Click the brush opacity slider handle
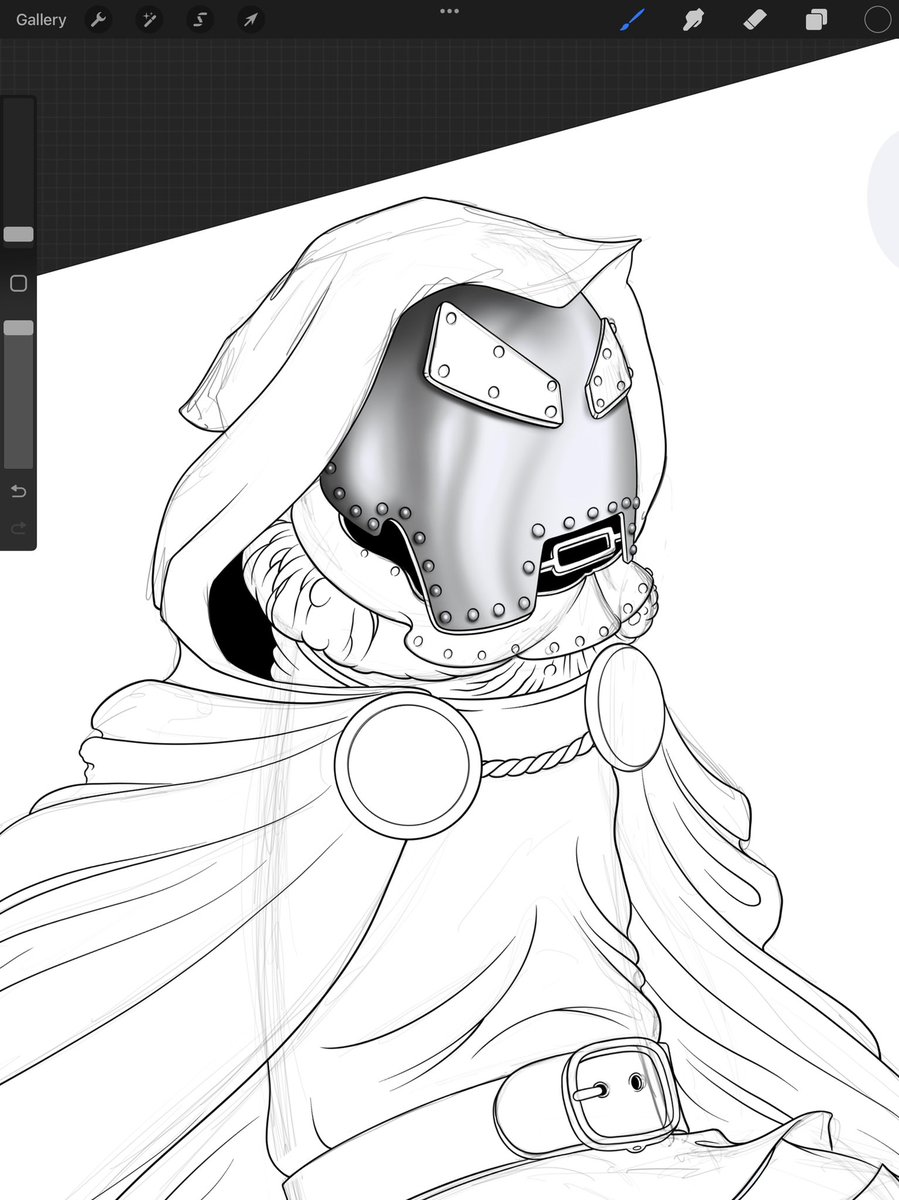This screenshot has height=1200, width=899. coord(18,328)
